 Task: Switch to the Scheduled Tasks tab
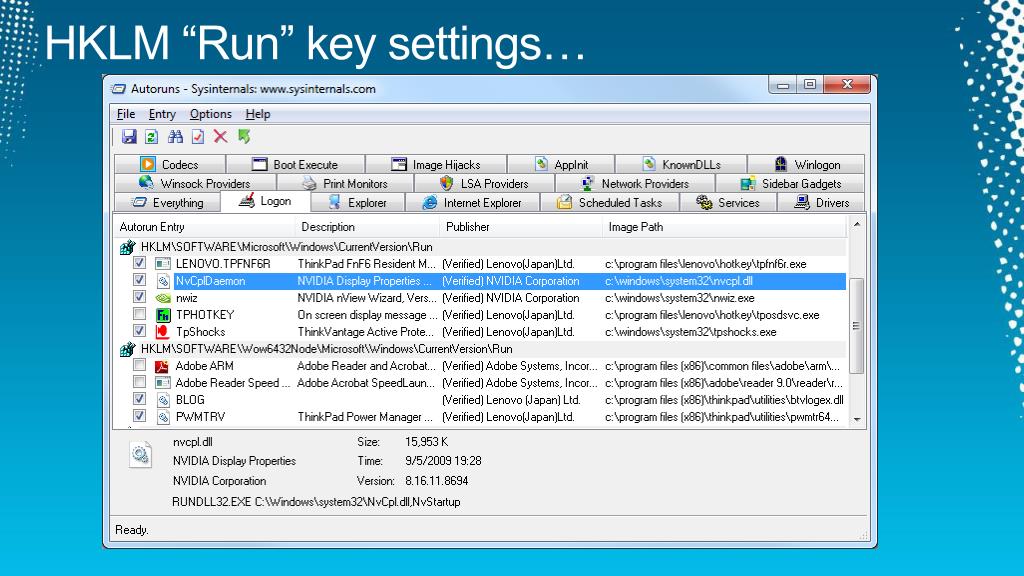(x=609, y=202)
